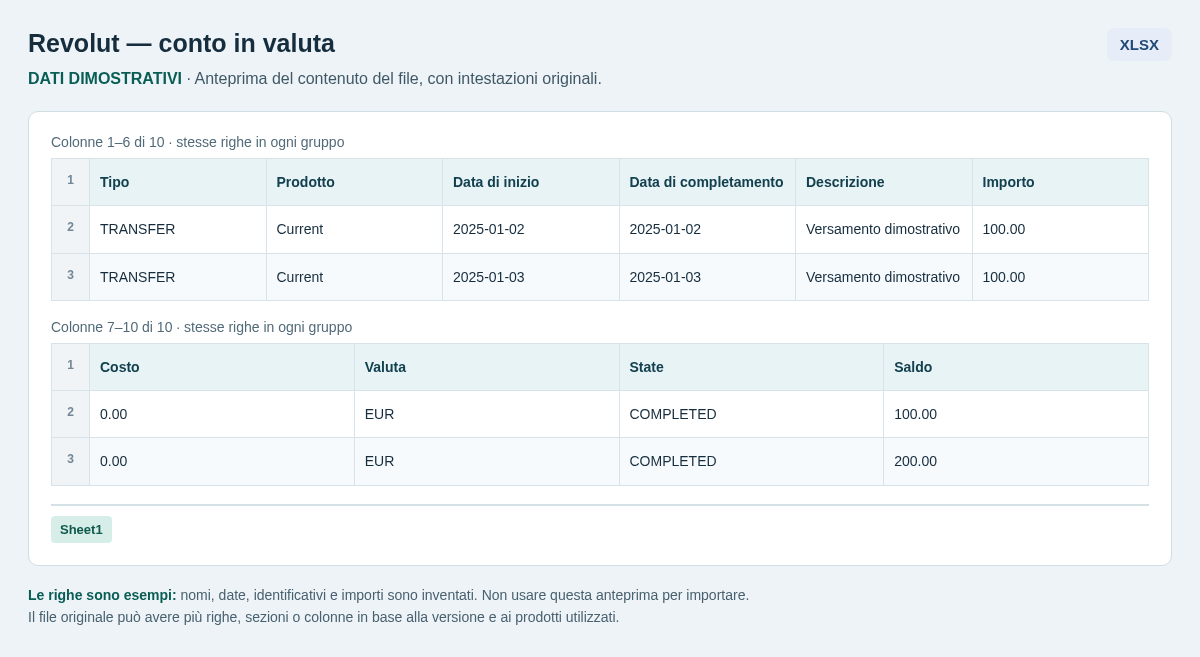Click the XLSX format badge

click(1139, 44)
